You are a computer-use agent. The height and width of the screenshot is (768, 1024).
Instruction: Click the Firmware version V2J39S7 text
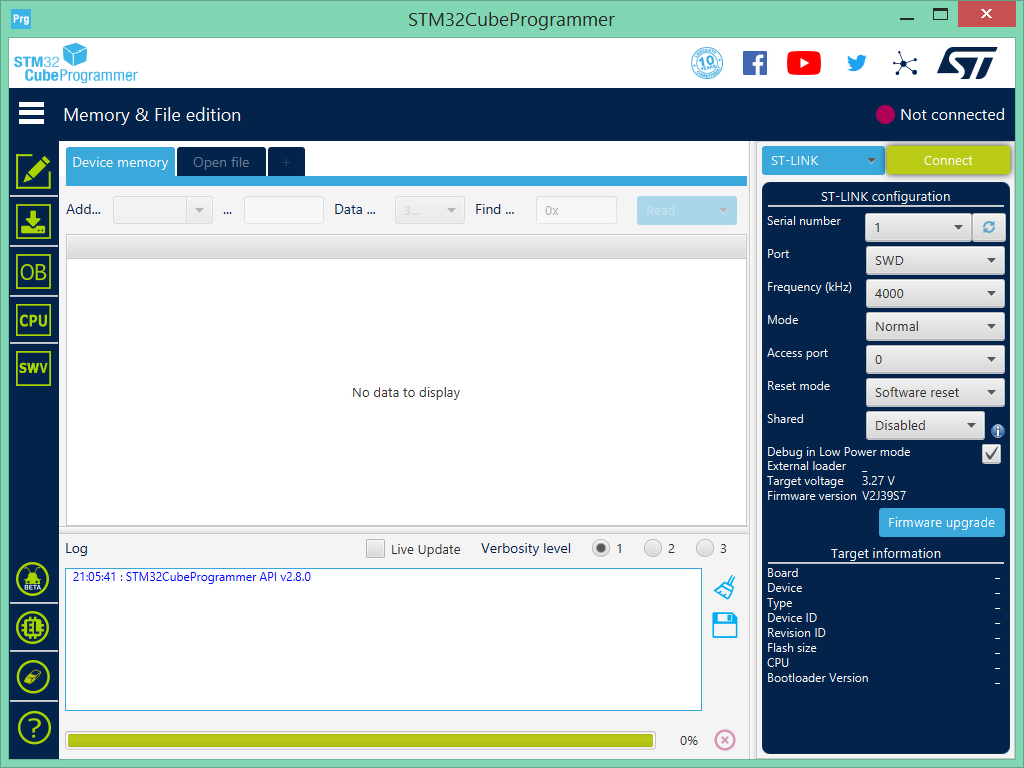tap(884, 496)
